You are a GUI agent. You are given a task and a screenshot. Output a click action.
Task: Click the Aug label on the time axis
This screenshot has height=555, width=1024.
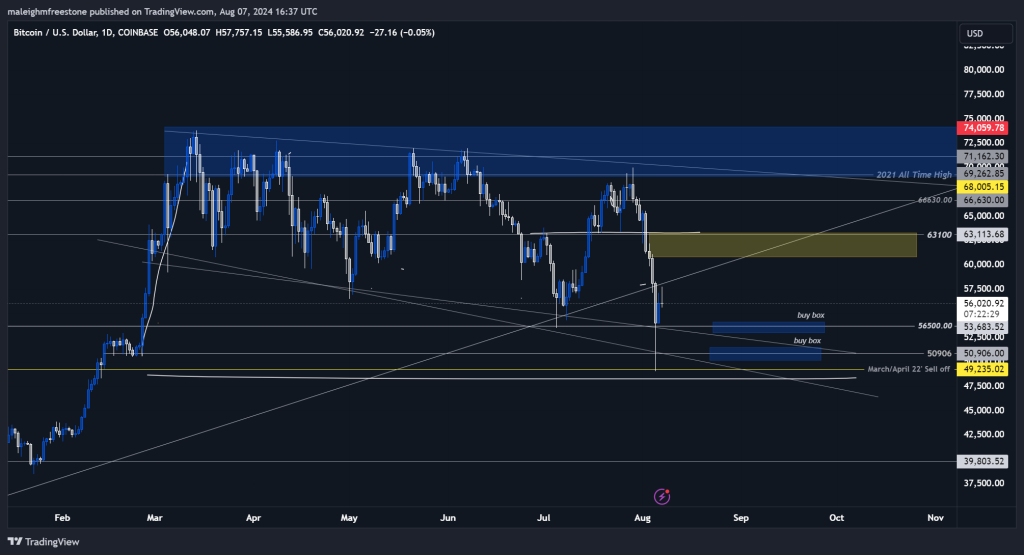pos(643,518)
